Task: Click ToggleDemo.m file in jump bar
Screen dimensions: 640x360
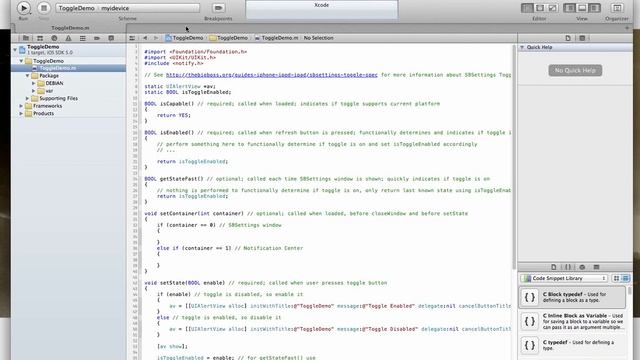Action: (276, 38)
